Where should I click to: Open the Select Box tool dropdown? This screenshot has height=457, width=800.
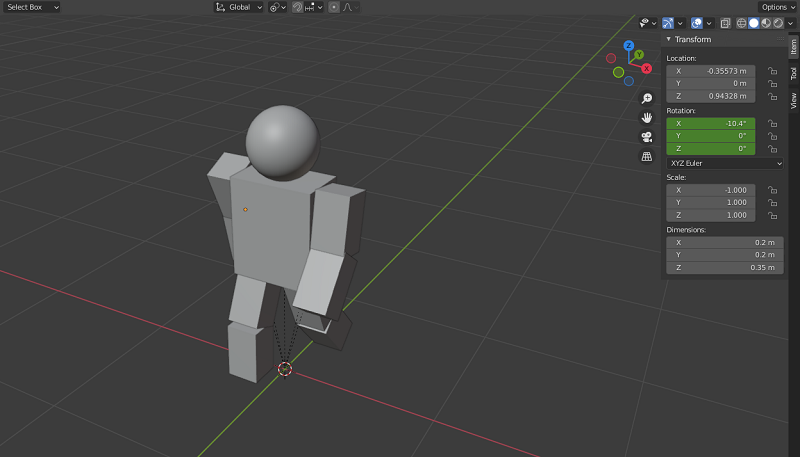point(32,7)
